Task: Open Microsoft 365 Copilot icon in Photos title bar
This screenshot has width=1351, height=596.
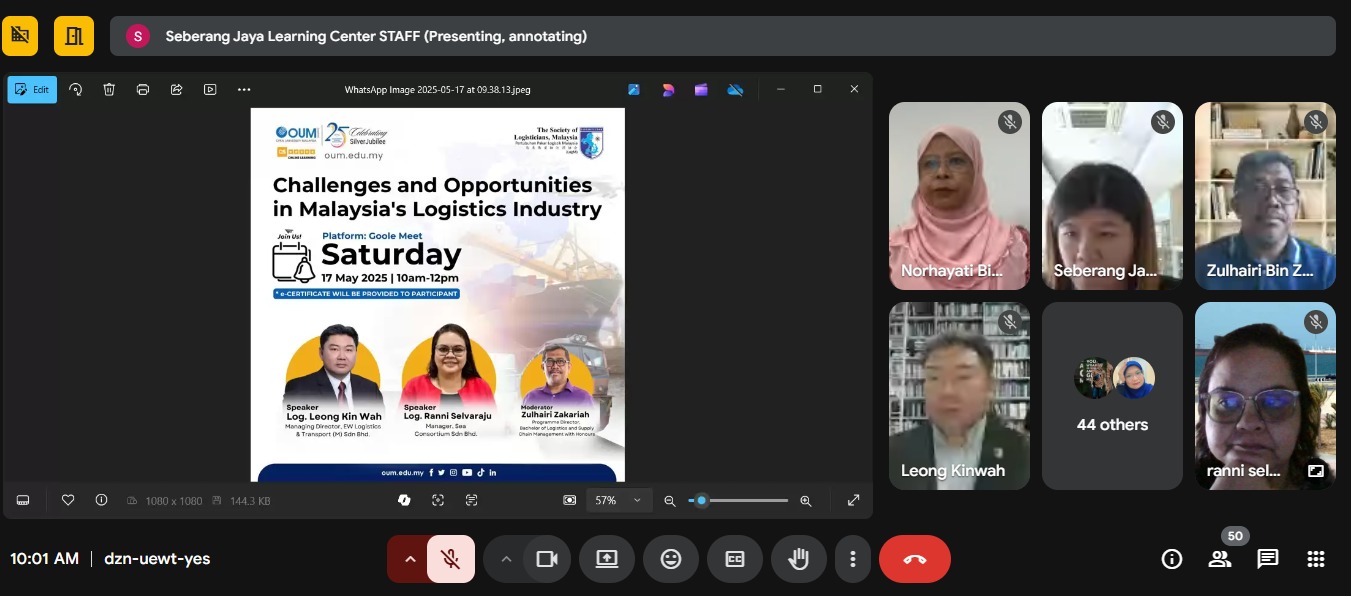Action: click(x=668, y=89)
